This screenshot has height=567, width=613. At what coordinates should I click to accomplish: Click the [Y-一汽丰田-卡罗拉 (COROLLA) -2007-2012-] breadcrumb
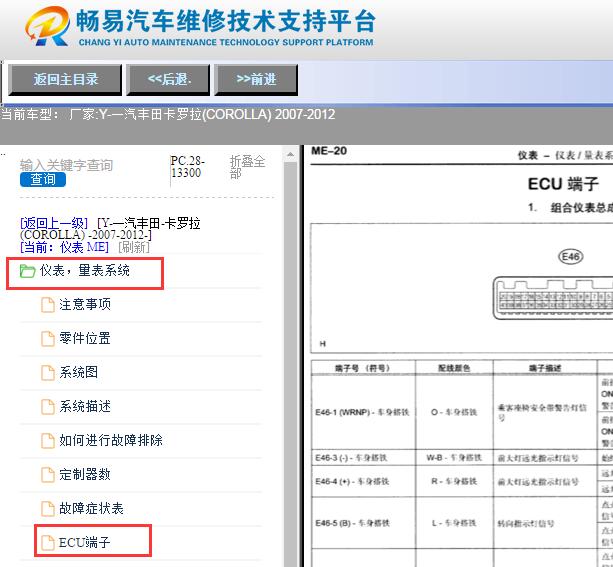click(x=110, y=229)
